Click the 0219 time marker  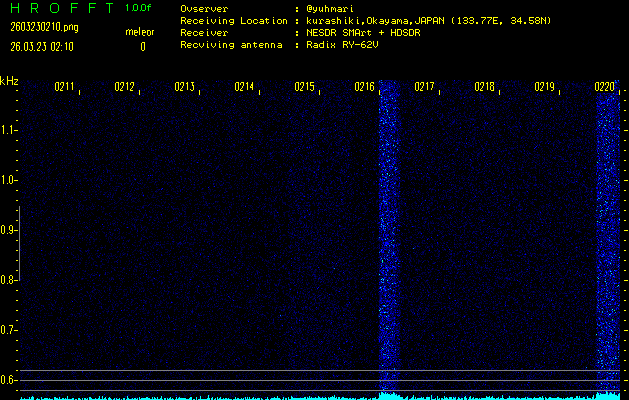click(544, 87)
